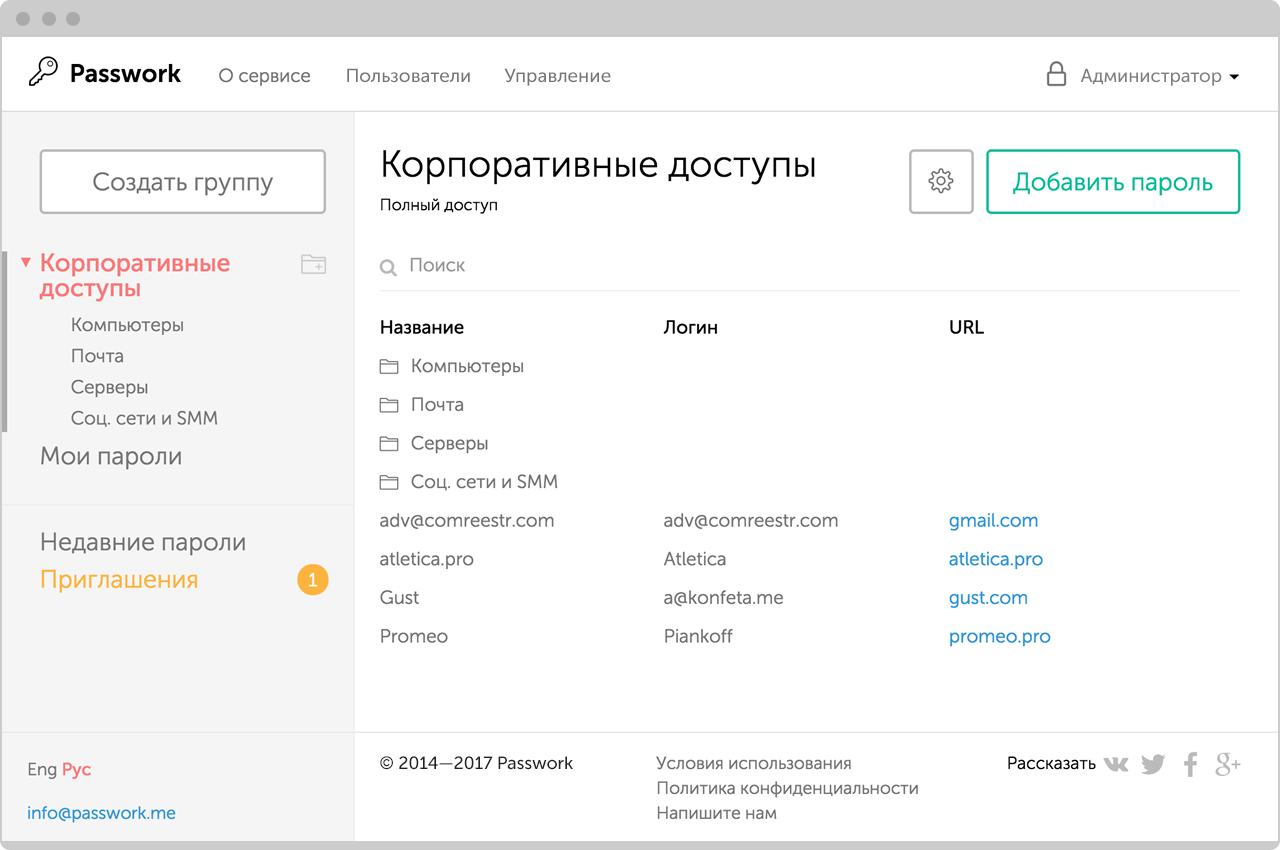Select Компьютеры in sidebar tree
Image resolution: width=1280 pixels, height=850 pixels.
point(127,325)
